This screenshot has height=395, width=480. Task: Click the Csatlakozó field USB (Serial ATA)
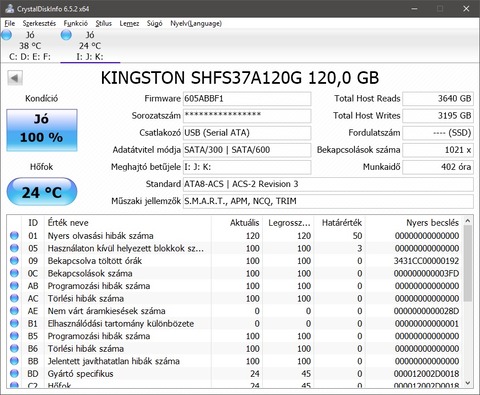[247, 133]
